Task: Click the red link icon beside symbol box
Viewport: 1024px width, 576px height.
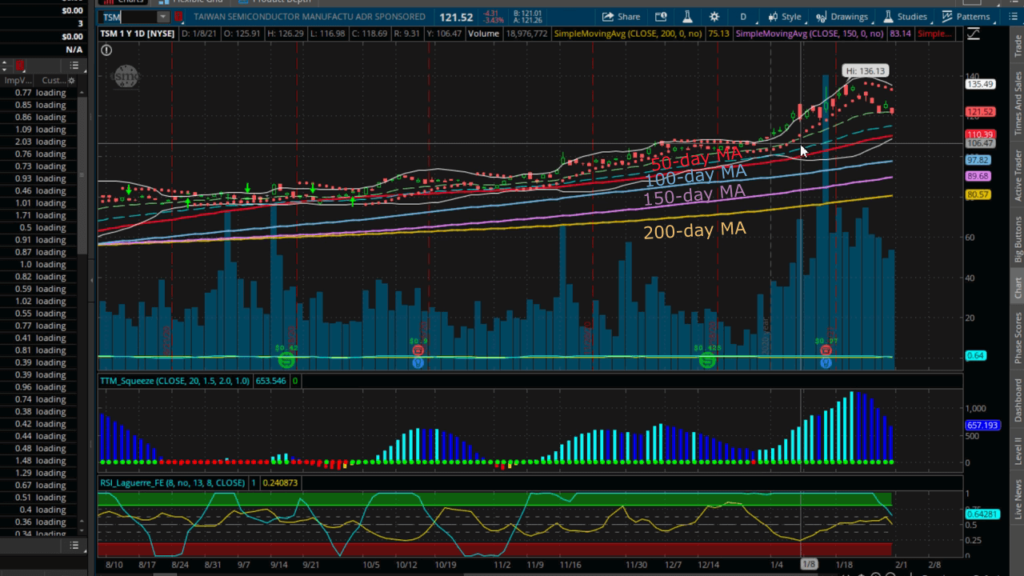Action: pos(178,17)
